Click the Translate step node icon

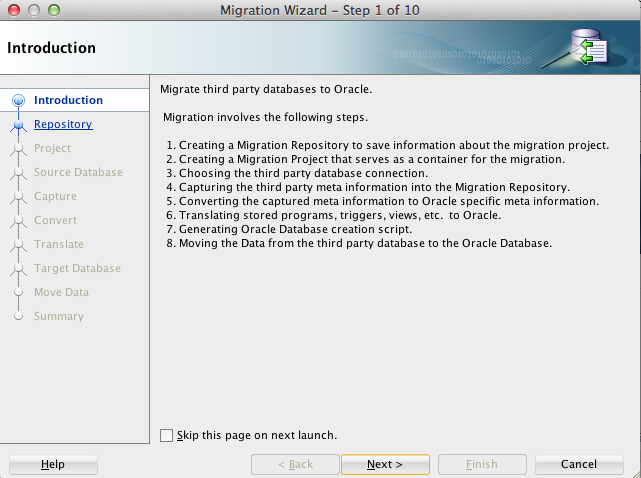(x=18, y=245)
